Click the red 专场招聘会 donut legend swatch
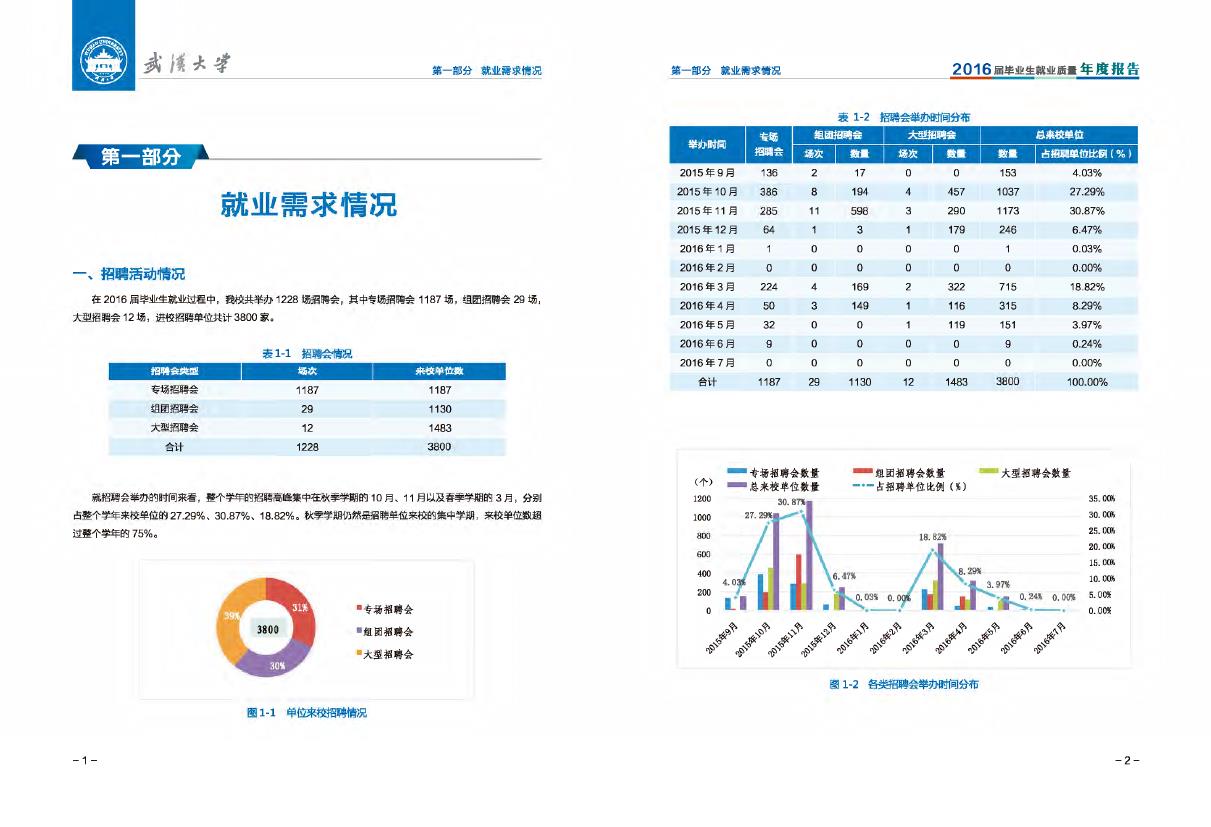 (358, 608)
